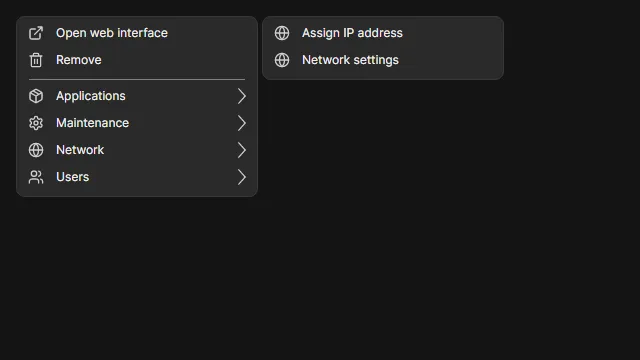The height and width of the screenshot is (360, 640).
Task: Click the gear icon beside Maintenance
Action: (36, 123)
